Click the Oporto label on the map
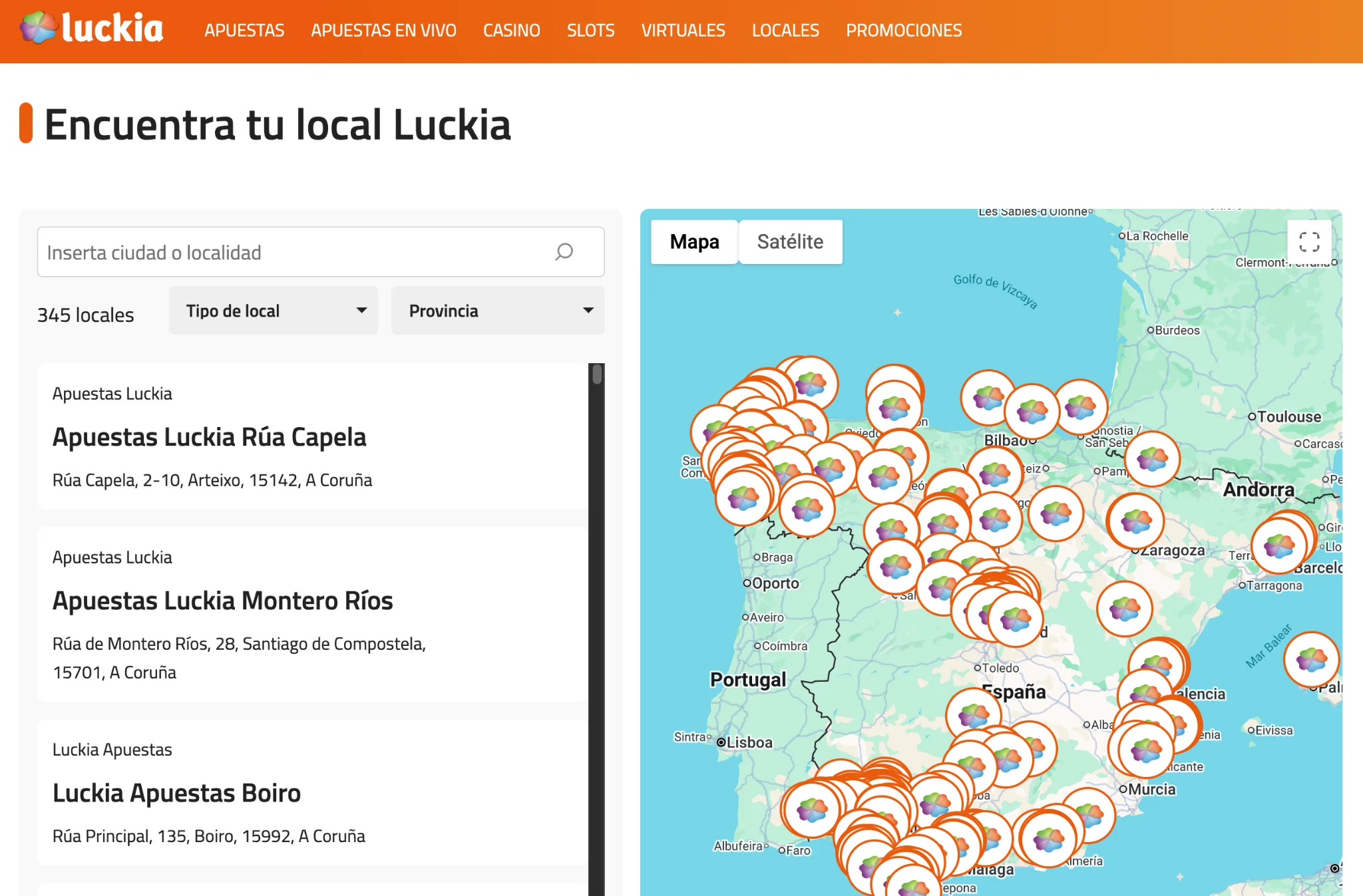Viewport: 1363px width, 896px height. tap(775, 583)
